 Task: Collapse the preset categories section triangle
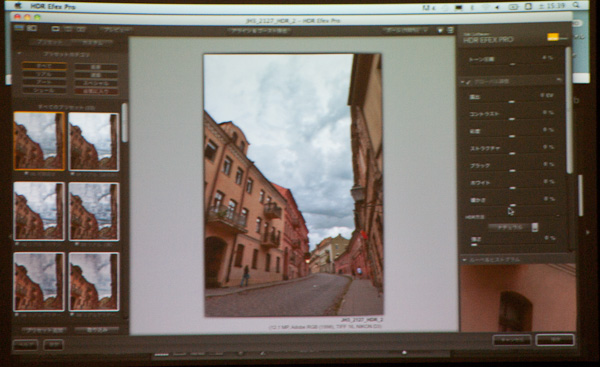click(19, 54)
